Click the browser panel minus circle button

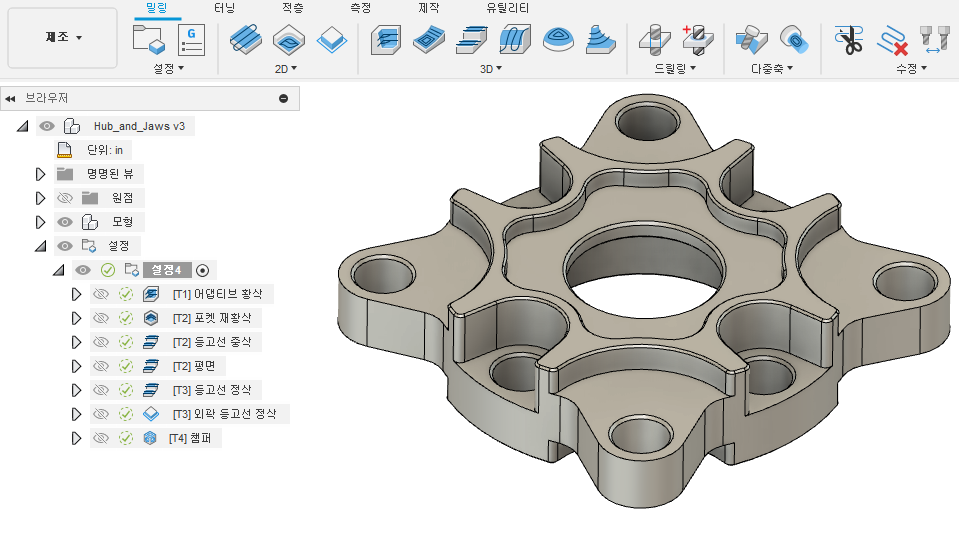coord(283,98)
